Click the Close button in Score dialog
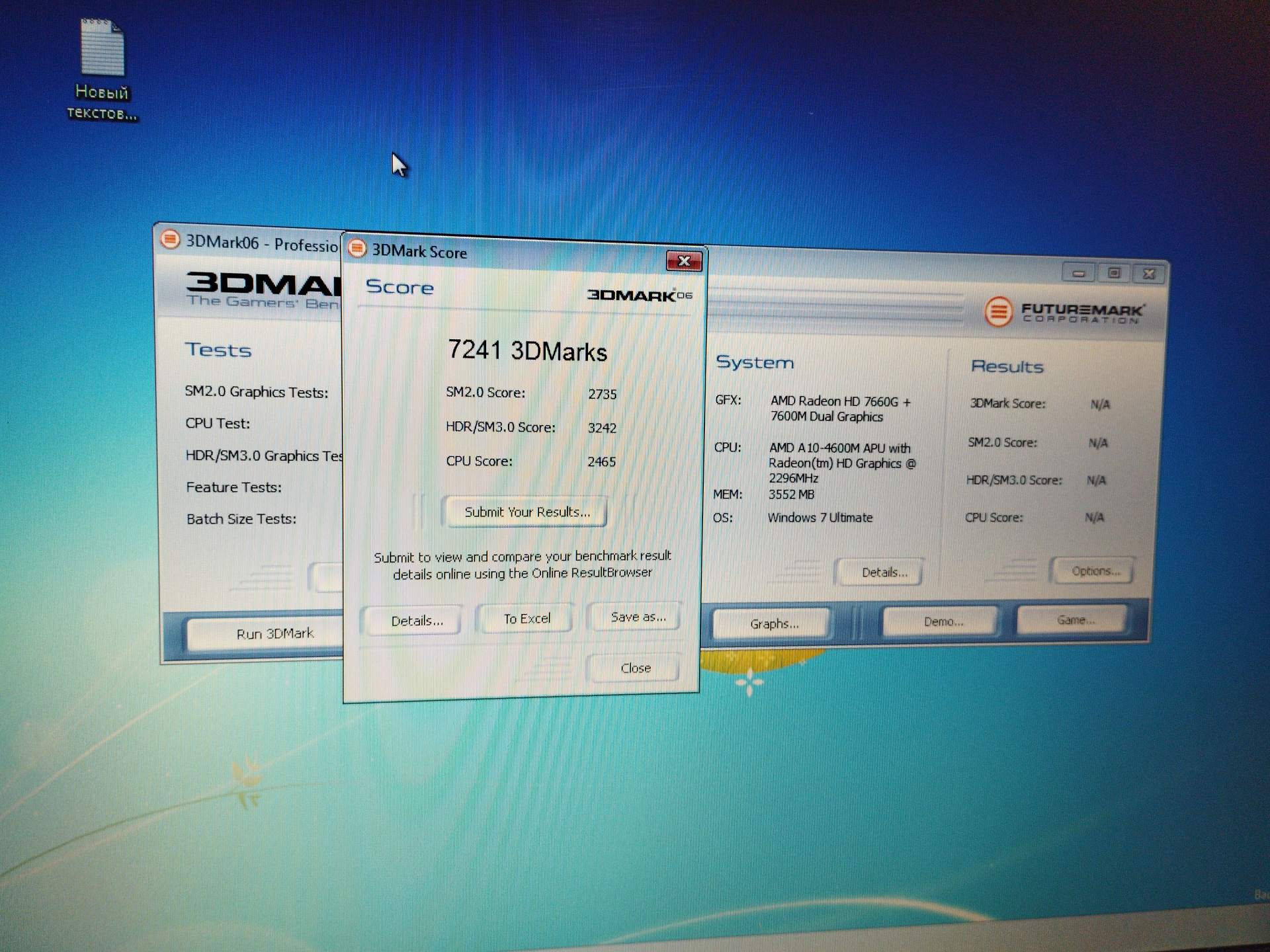Image resolution: width=1270 pixels, height=952 pixels. 635,668
